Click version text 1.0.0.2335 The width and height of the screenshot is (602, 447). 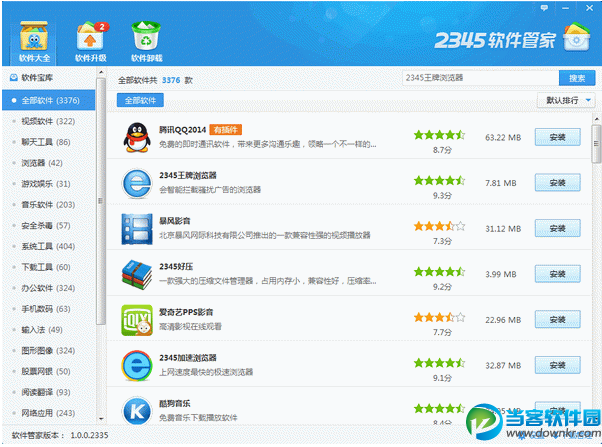[x=89, y=435]
